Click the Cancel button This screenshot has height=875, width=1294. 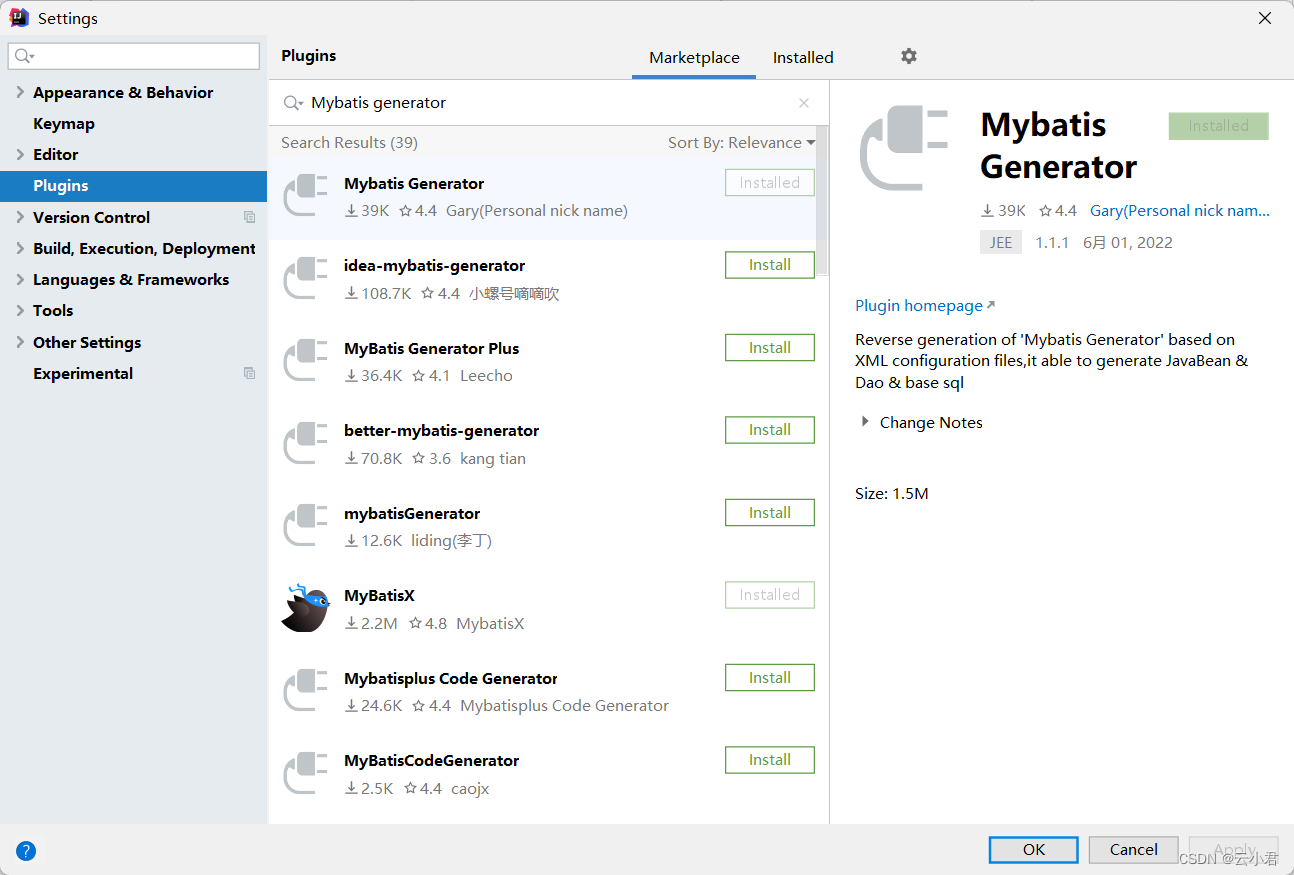[1134, 850]
